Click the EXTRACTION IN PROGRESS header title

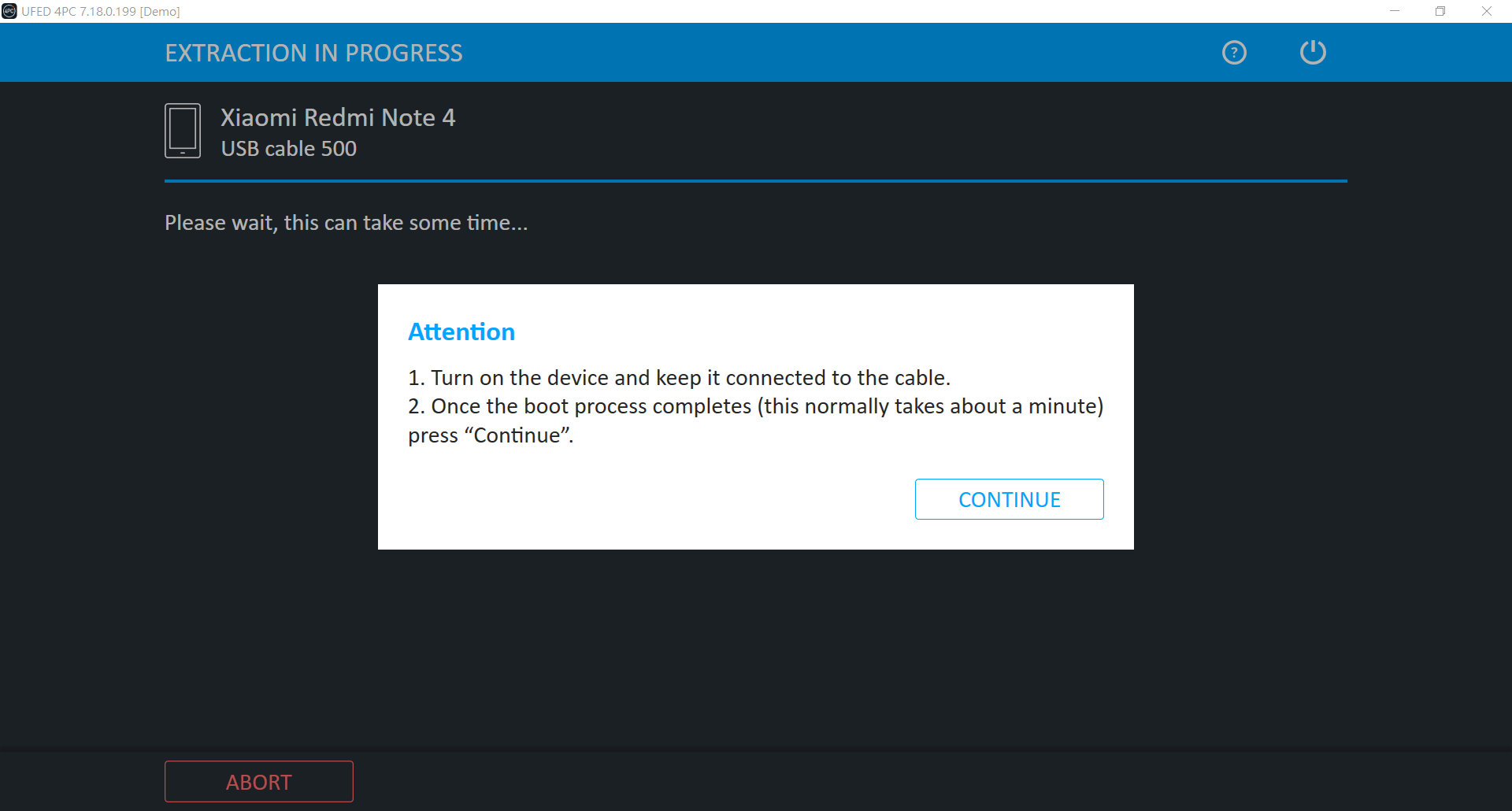coord(313,53)
